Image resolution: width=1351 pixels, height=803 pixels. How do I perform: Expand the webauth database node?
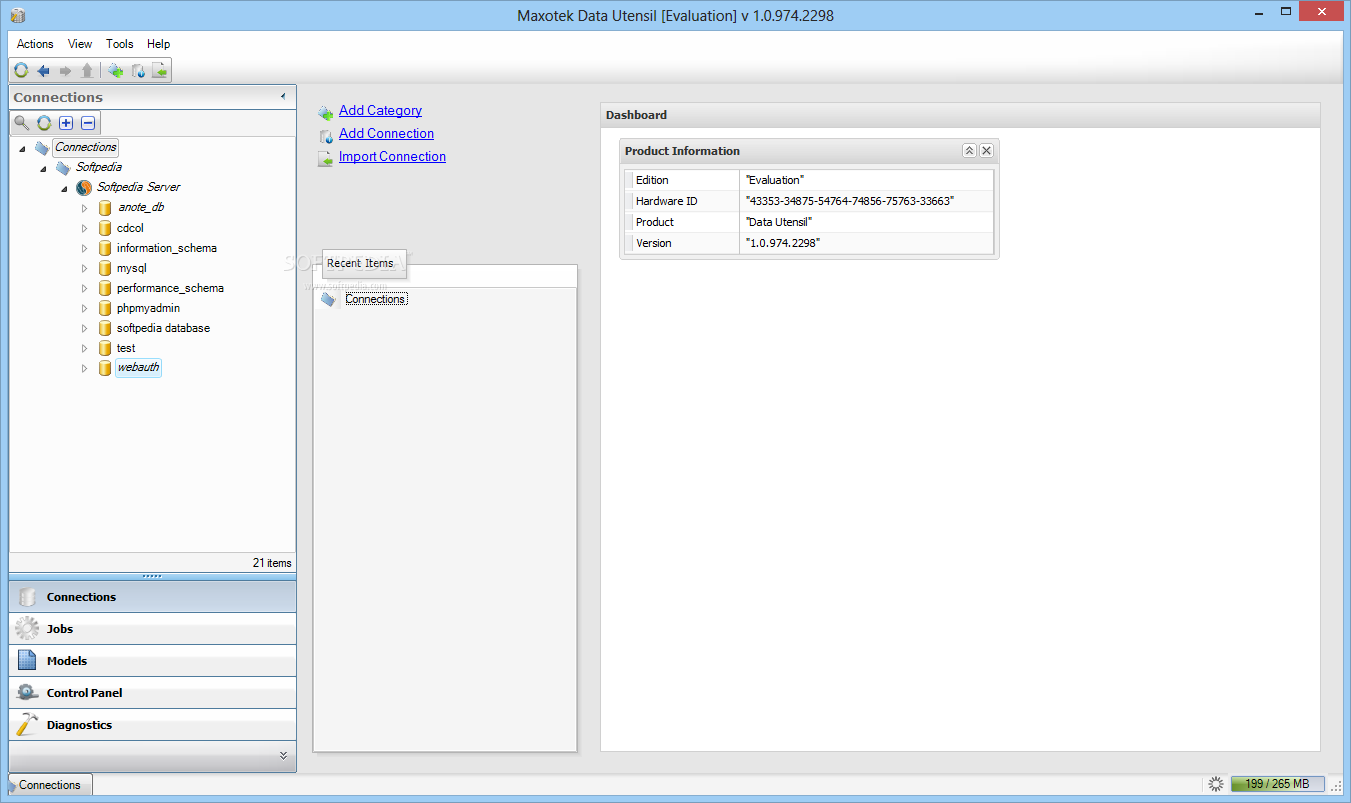[x=85, y=368]
